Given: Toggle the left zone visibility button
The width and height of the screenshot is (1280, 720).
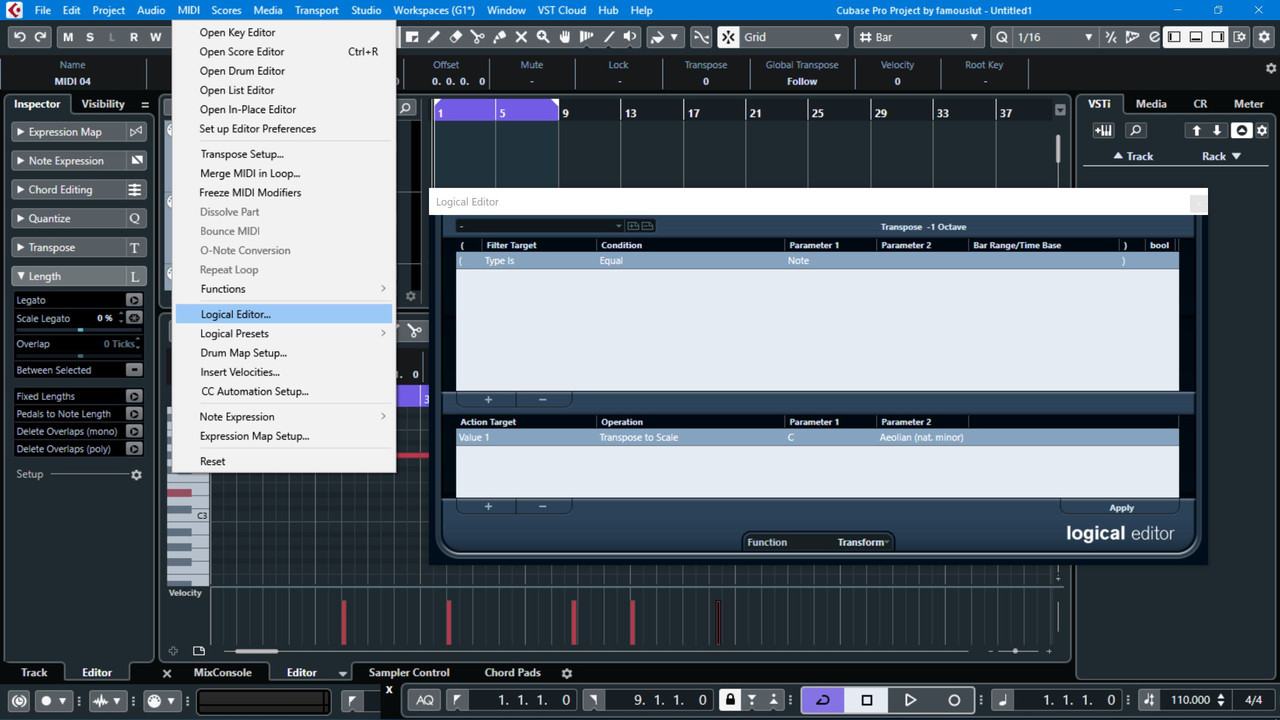Looking at the screenshot, I should (x=1174, y=37).
